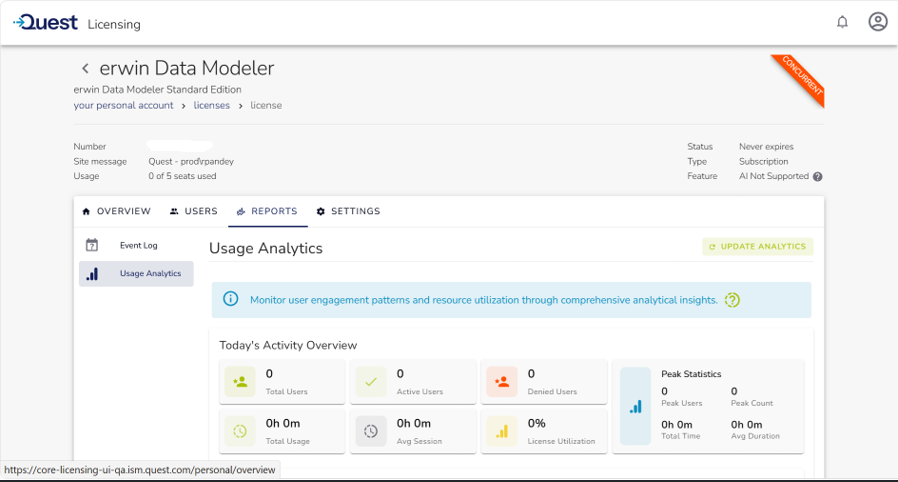The width and height of the screenshot is (898, 482).
Task: Click the green question mark help icon in banner
Action: (x=732, y=300)
